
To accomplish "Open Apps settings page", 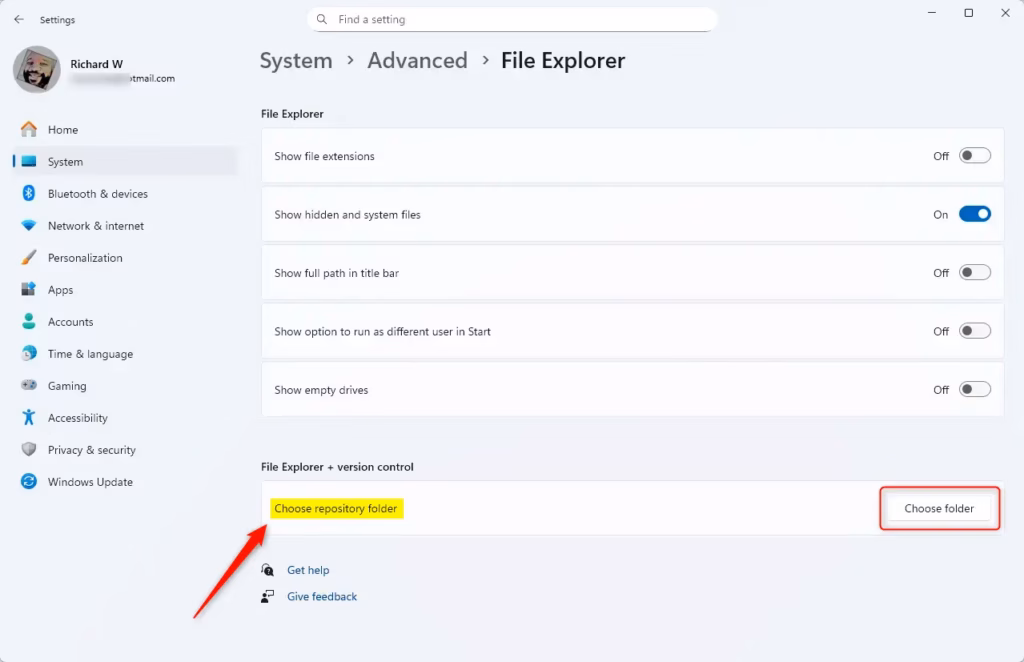I will click(x=125, y=289).
